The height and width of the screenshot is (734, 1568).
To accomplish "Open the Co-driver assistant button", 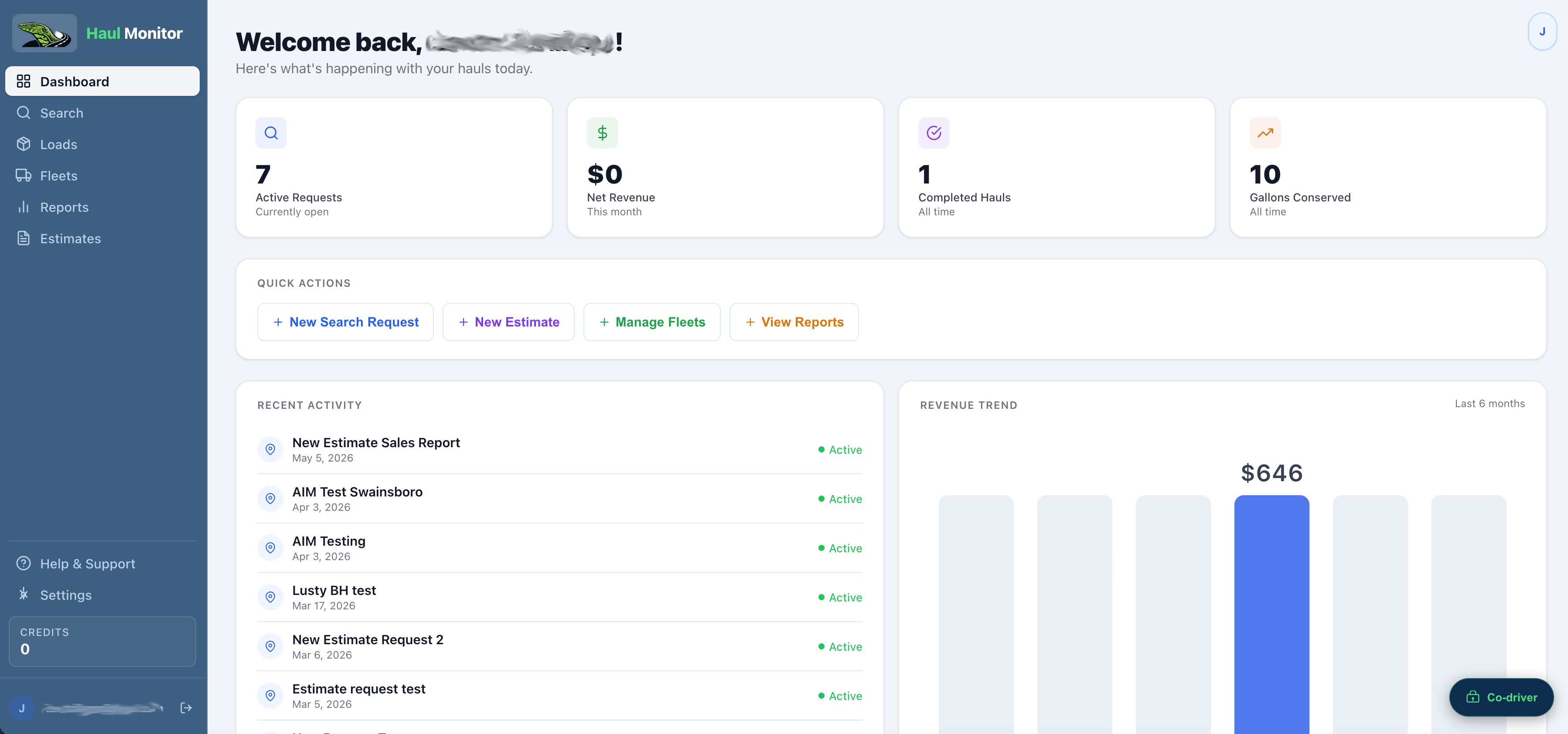I will [x=1501, y=697].
